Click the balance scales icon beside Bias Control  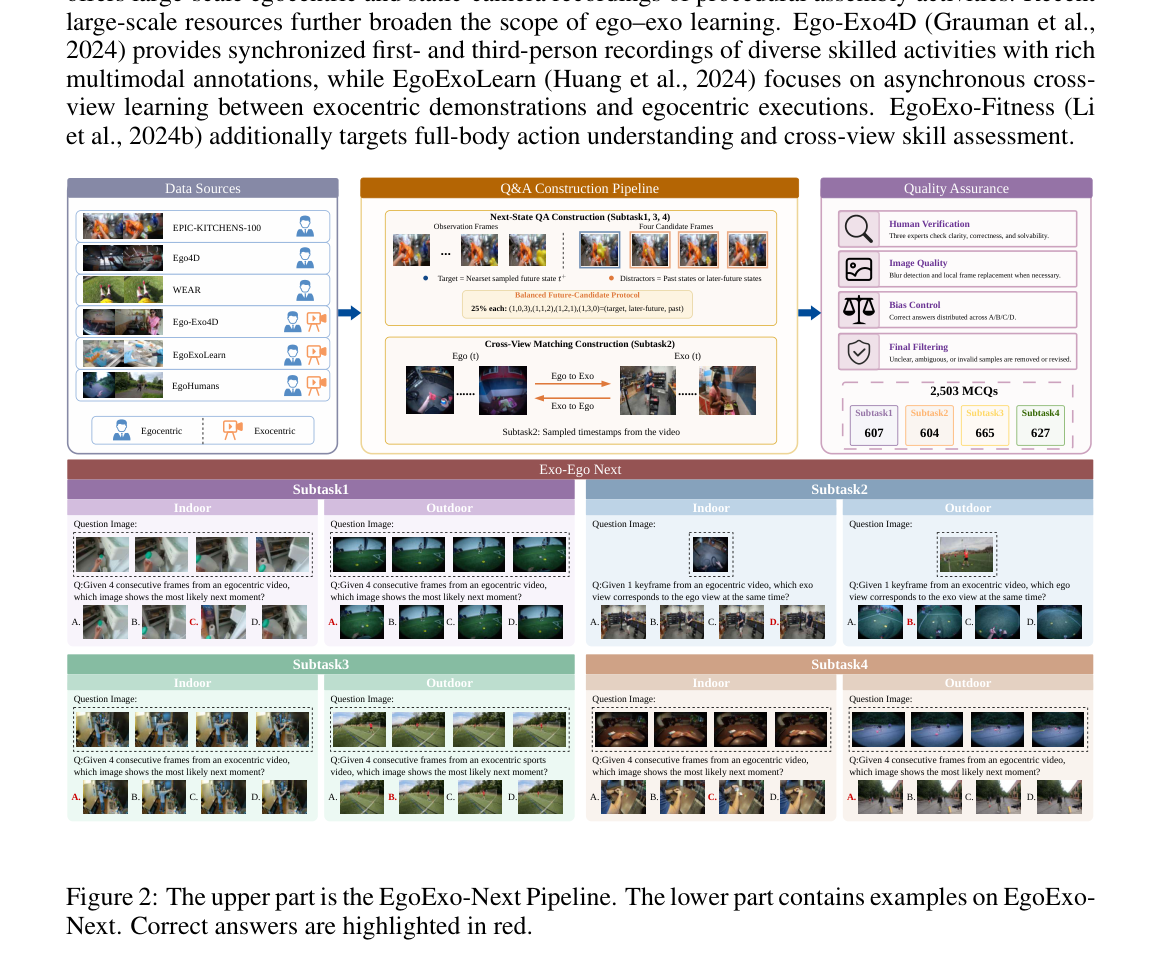coord(858,310)
